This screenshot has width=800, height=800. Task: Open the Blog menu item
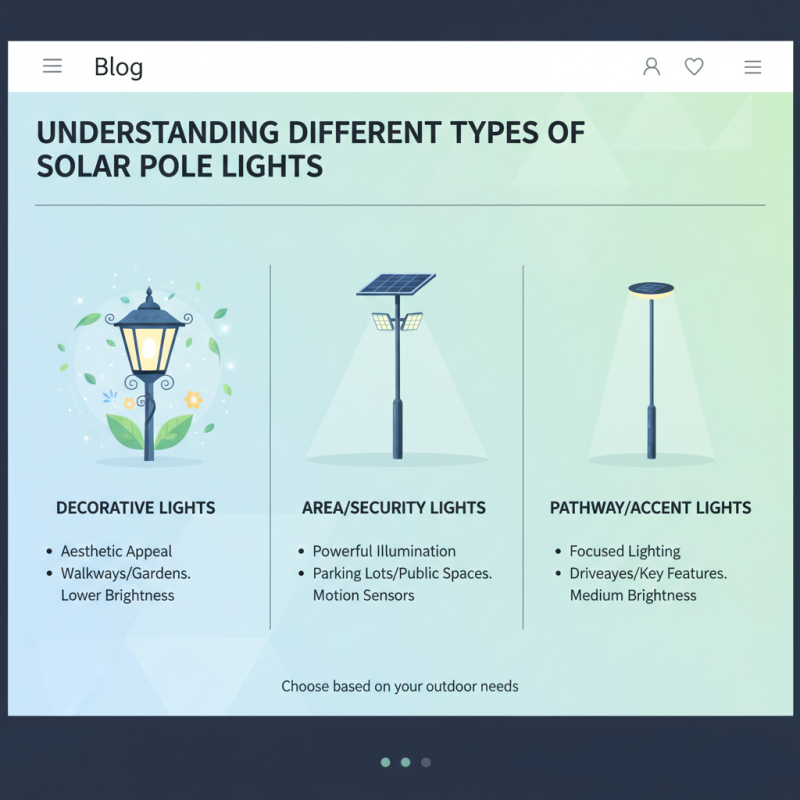click(118, 67)
